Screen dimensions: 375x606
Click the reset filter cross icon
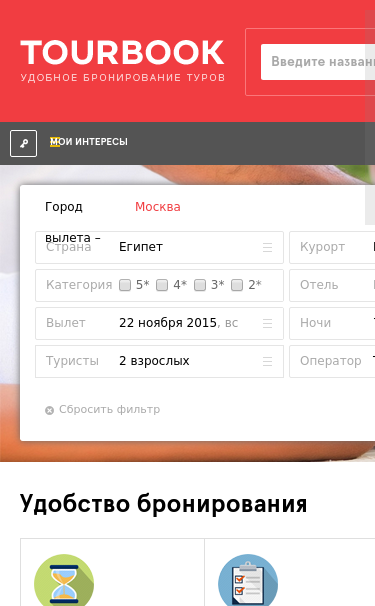[49, 410]
